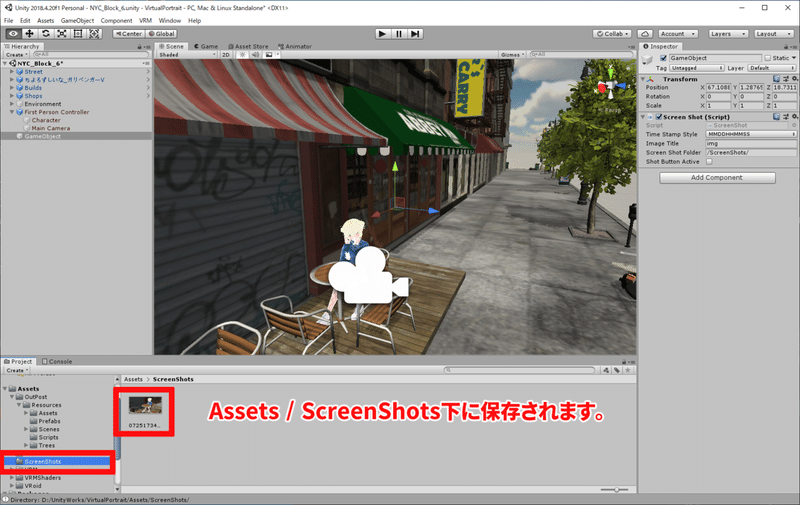Screen dimensions: 800x505
Task: Toggle Inspector panel lock icon
Action: pos(787,46)
